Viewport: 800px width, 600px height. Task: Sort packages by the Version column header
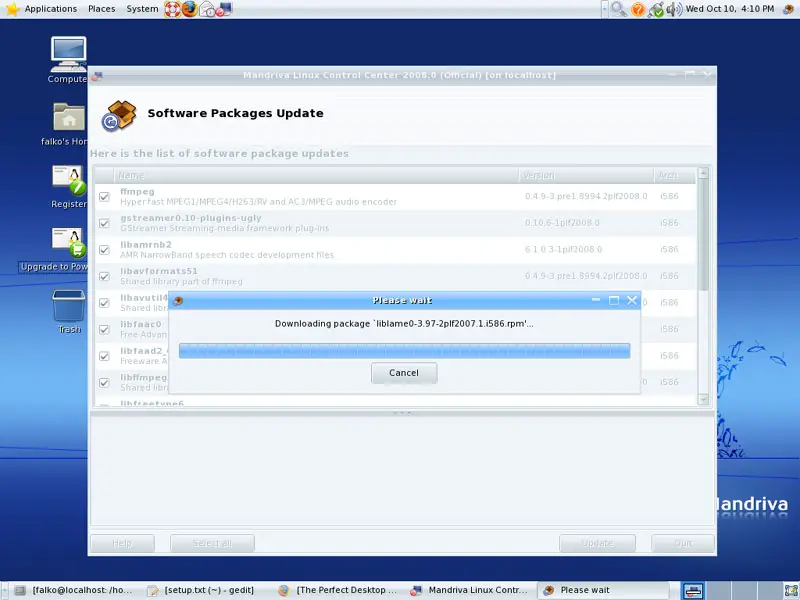click(586, 176)
